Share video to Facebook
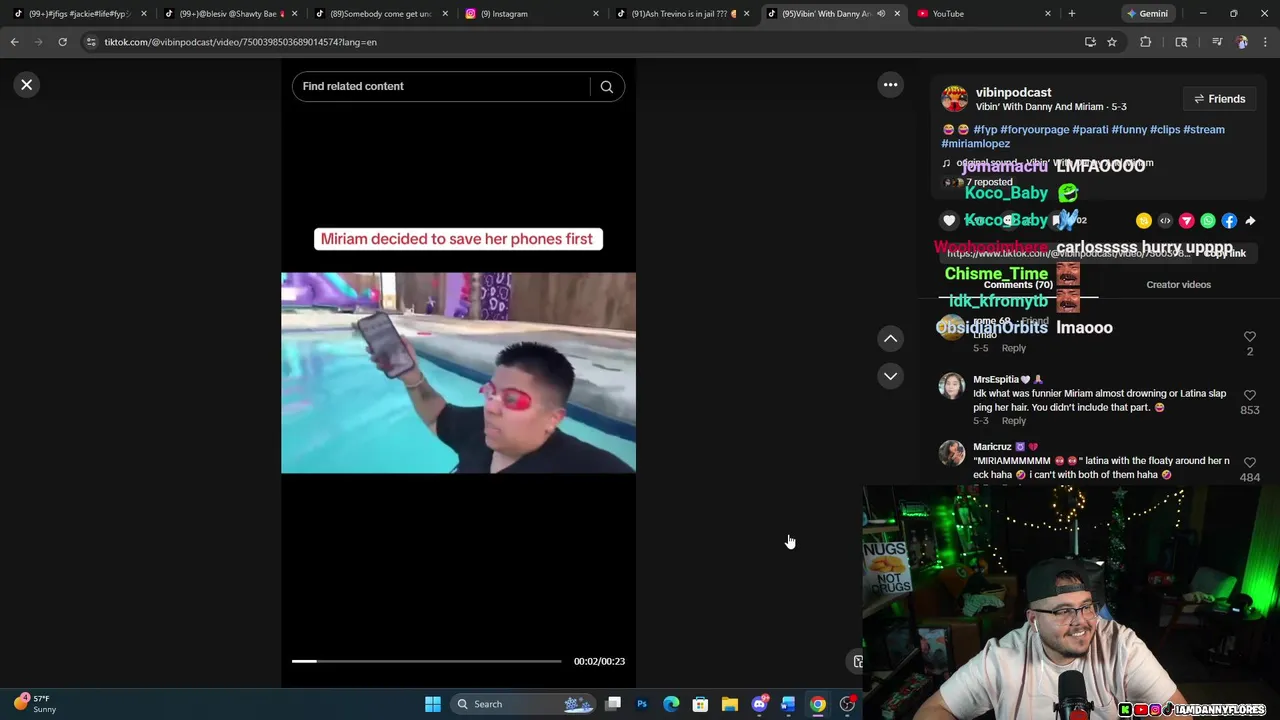Viewport: 1280px width, 720px height. pyautogui.click(x=1229, y=221)
